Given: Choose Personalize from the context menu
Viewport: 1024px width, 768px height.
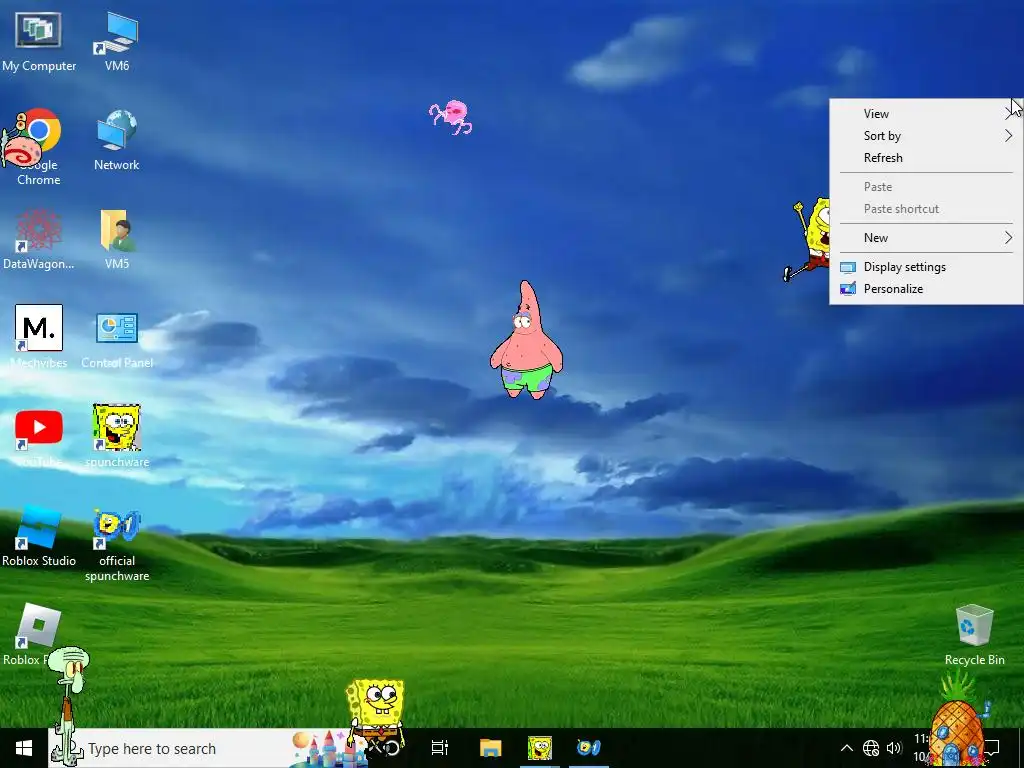Looking at the screenshot, I should pos(926,289).
